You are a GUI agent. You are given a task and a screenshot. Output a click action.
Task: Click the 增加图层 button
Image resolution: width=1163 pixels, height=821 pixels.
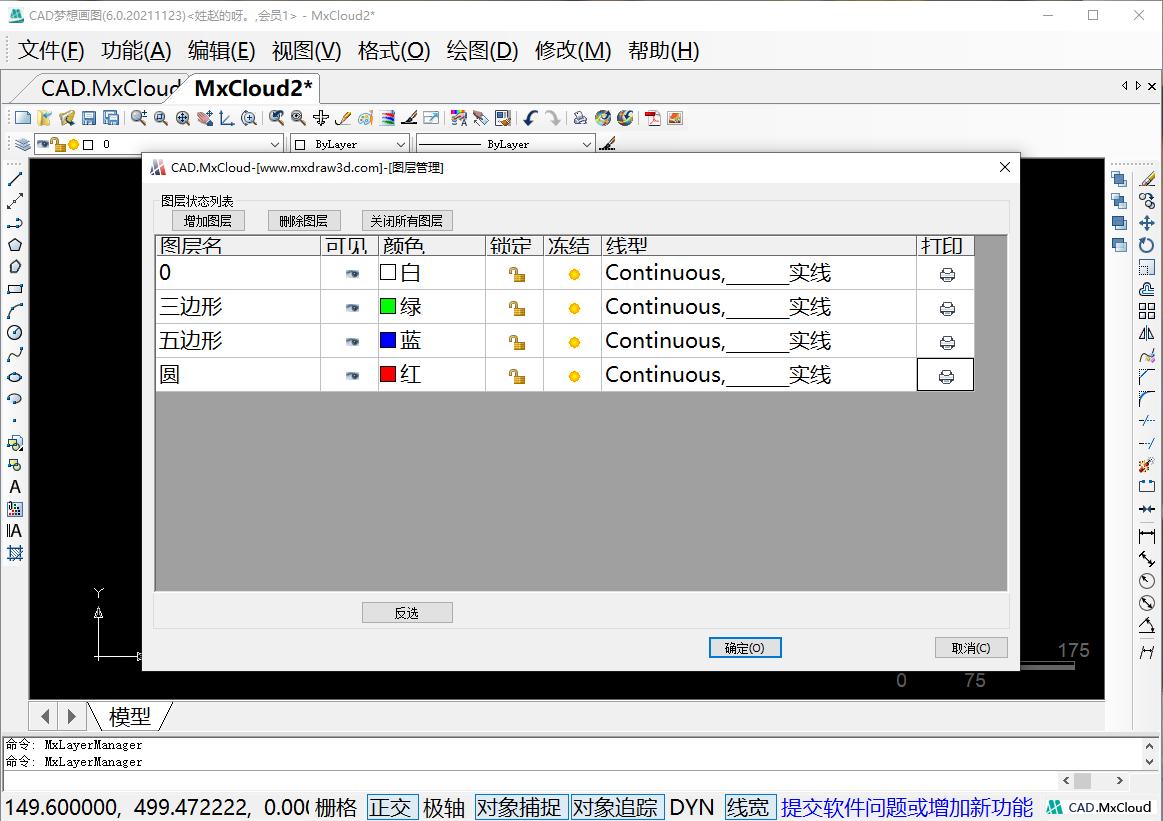pyautogui.click(x=207, y=220)
